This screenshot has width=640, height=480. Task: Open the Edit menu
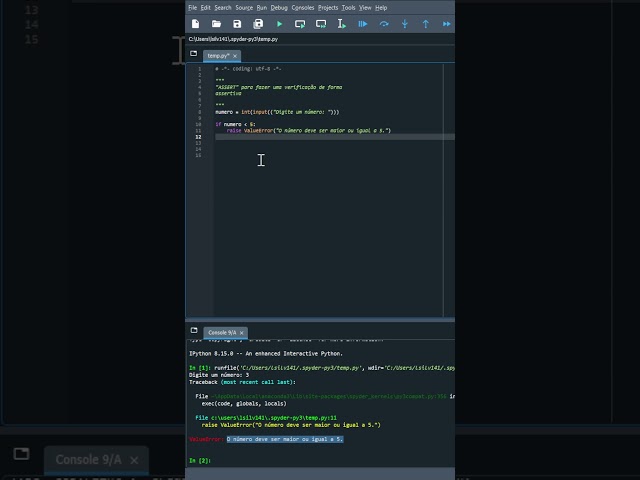(205, 8)
